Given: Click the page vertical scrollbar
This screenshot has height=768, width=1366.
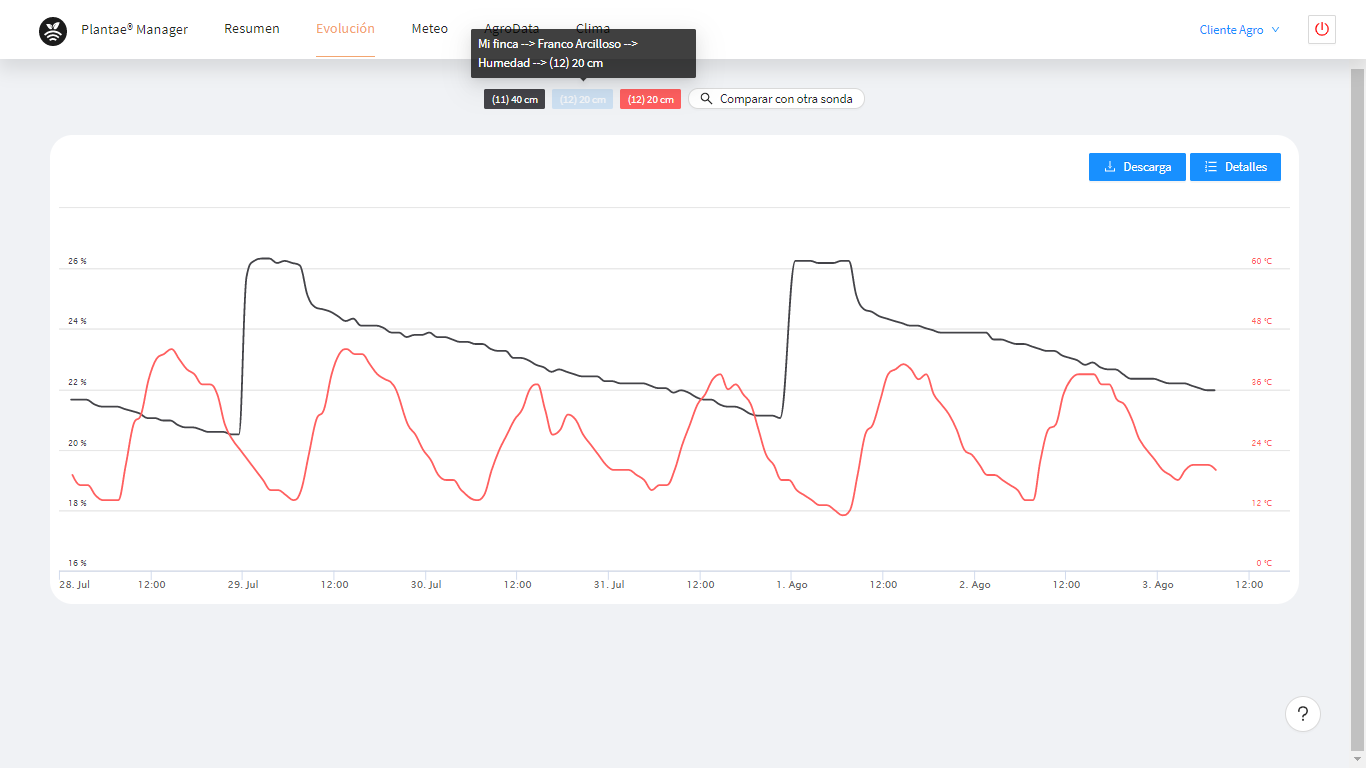Looking at the screenshot, I should [1358, 410].
